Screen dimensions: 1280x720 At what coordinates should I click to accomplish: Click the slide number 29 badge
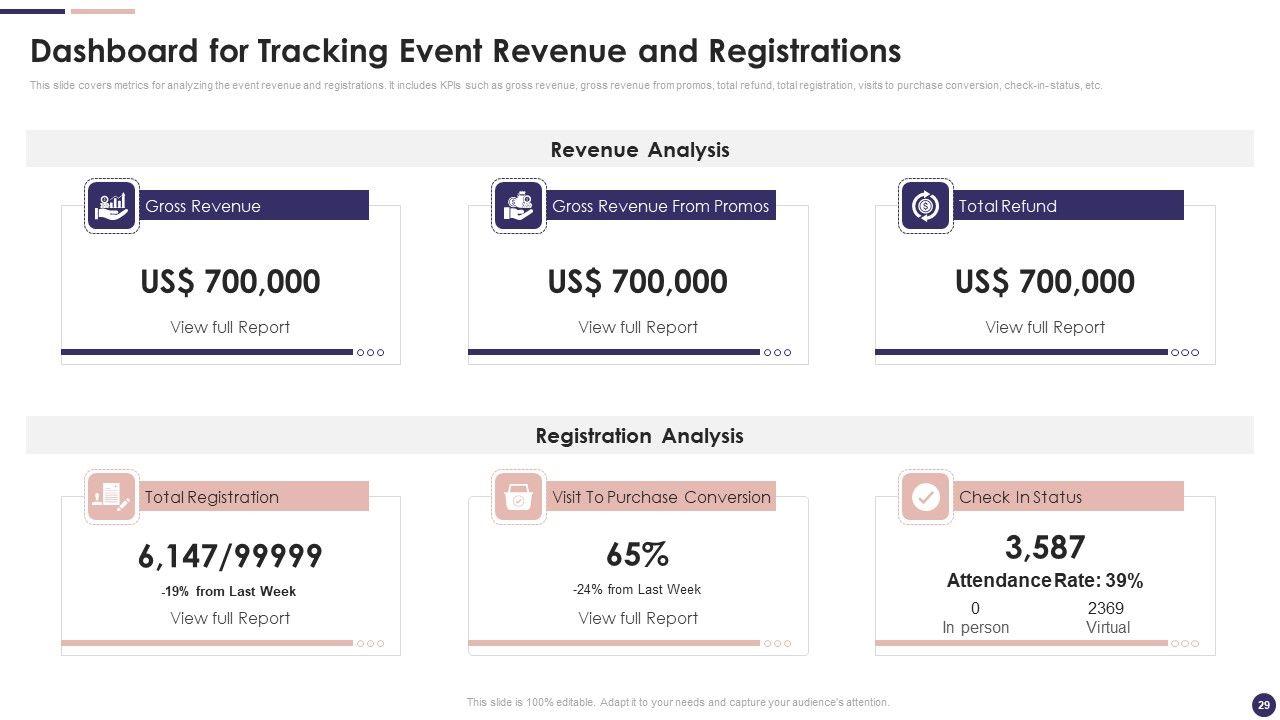(x=1263, y=705)
